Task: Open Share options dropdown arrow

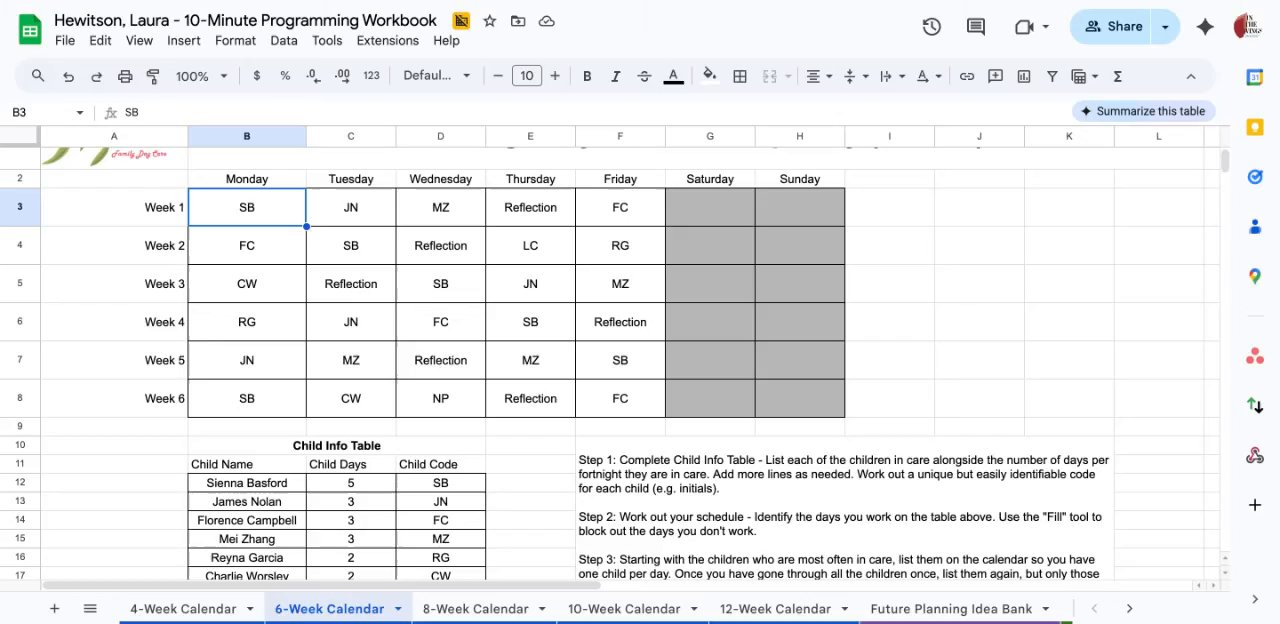Action: point(1165,27)
